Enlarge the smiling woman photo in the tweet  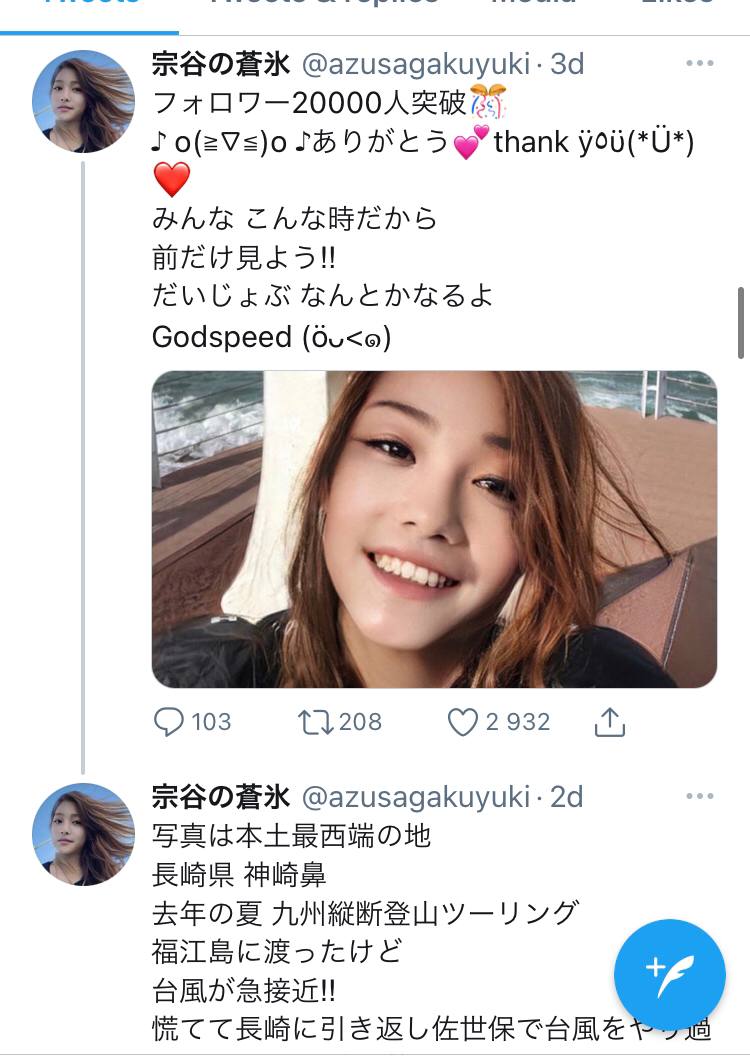coord(434,529)
